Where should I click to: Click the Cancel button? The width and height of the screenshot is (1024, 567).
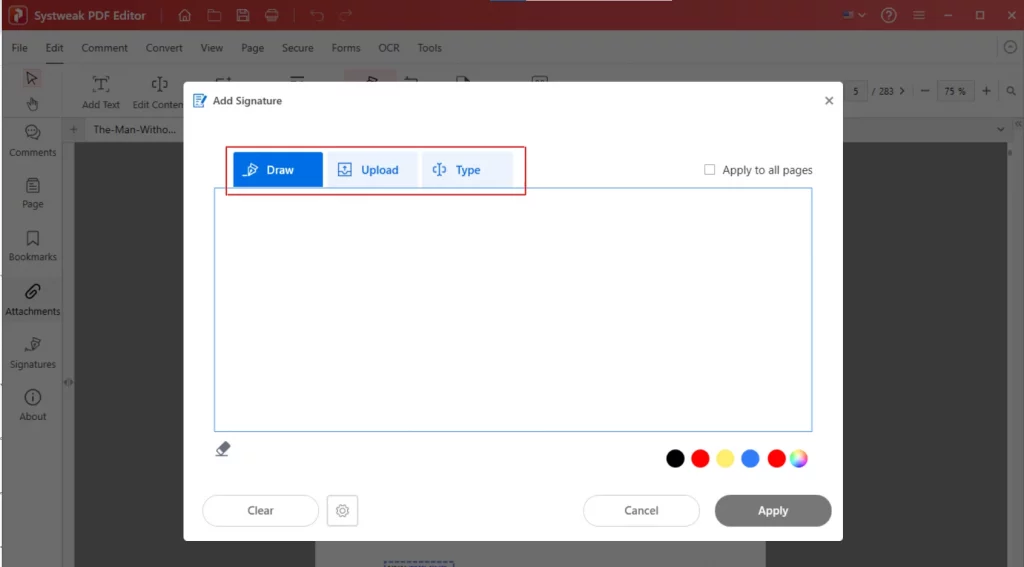pyautogui.click(x=641, y=511)
